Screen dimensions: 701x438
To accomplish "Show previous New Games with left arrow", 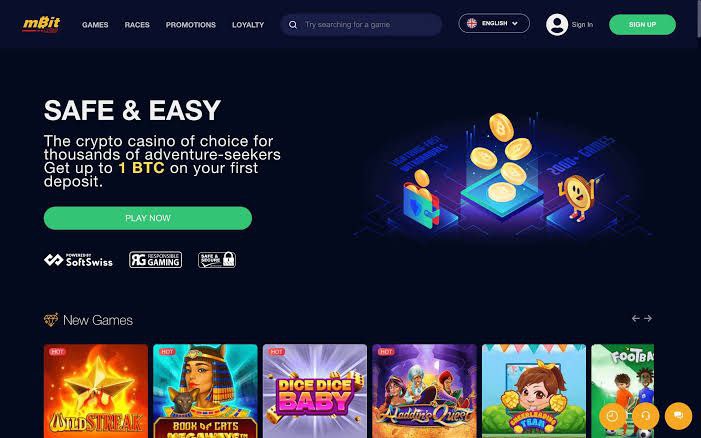I will tap(636, 318).
